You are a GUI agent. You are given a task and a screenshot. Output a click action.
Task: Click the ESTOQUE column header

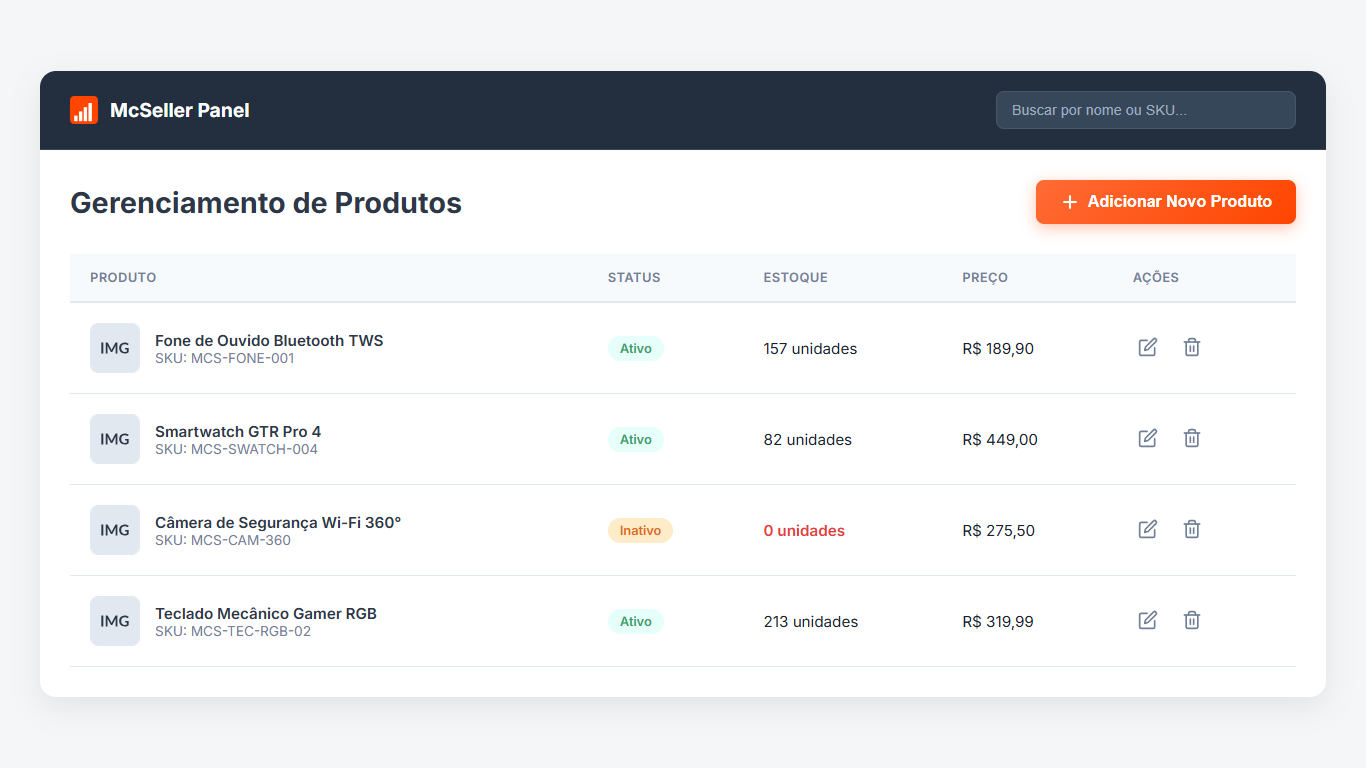(x=795, y=277)
